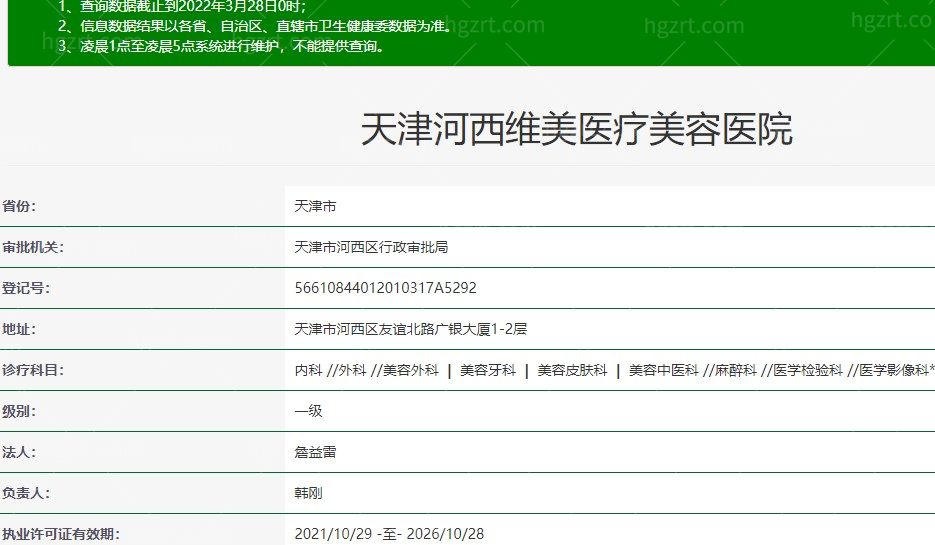Select the 省份 label

[x=18, y=206]
